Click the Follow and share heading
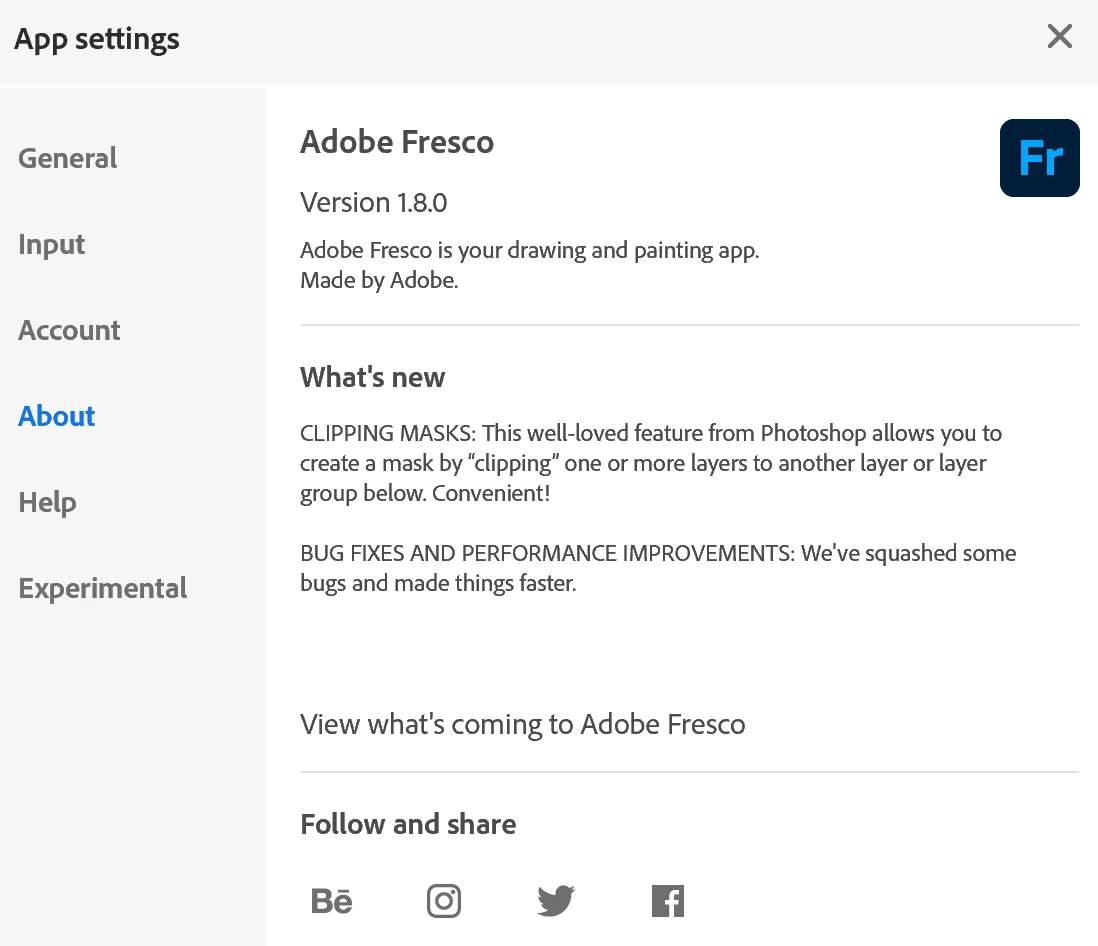 tap(408, 824)
